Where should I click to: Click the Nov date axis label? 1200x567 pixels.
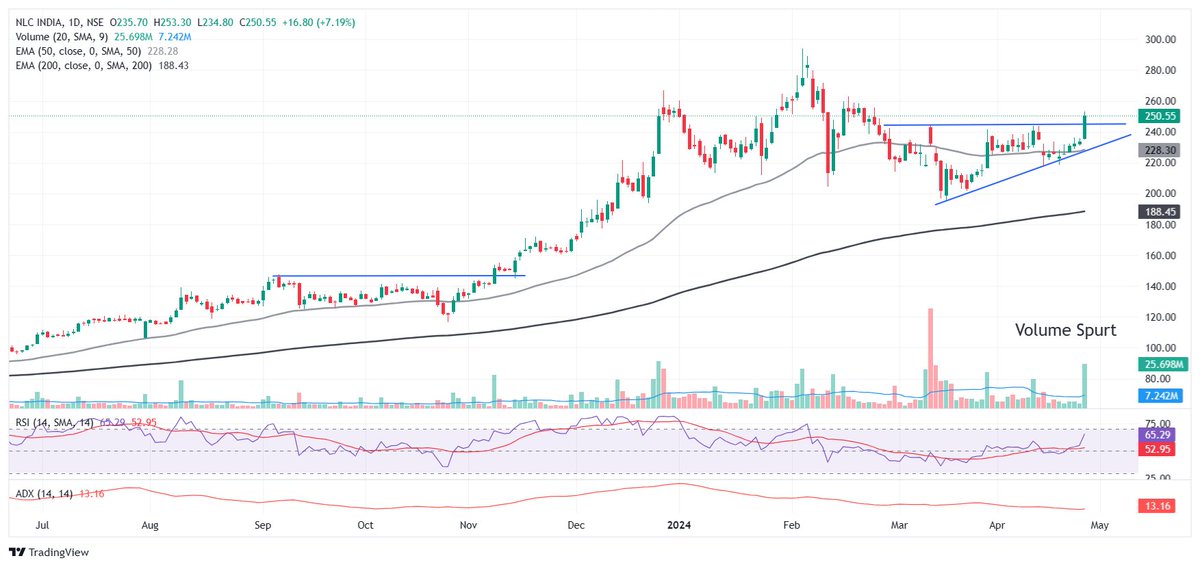469,525
